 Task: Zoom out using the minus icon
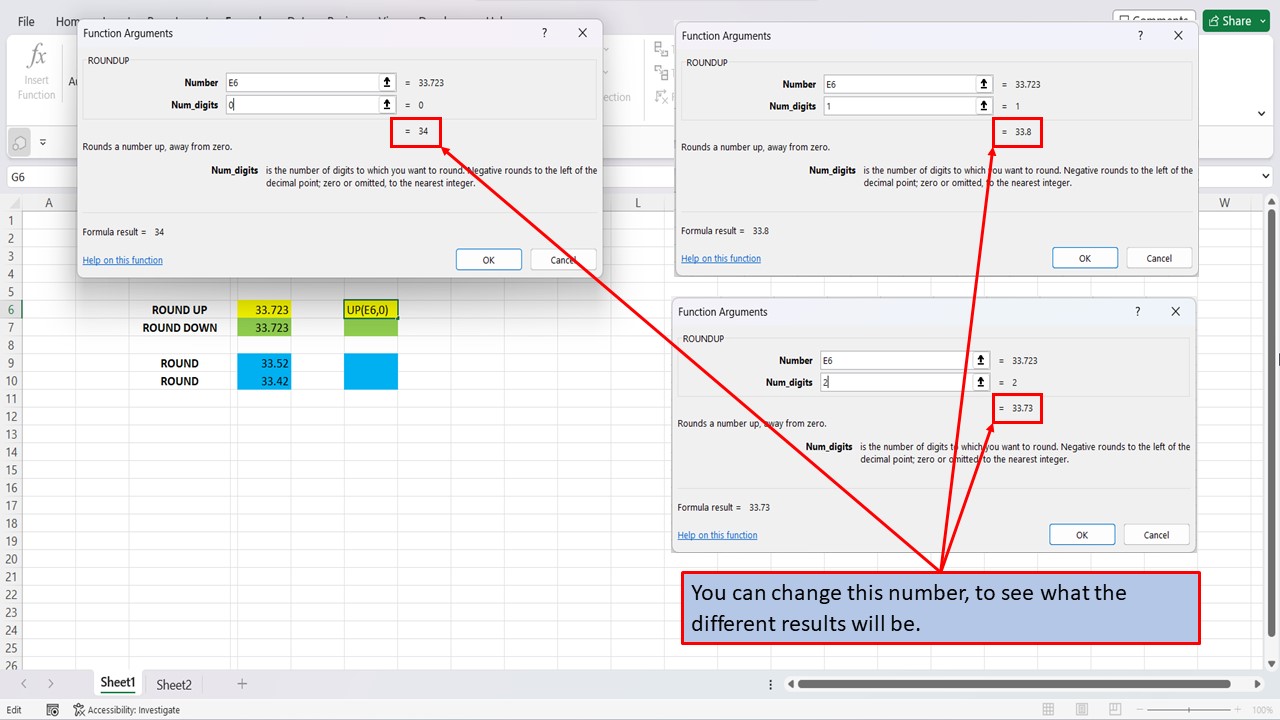tap(1139, 708)
